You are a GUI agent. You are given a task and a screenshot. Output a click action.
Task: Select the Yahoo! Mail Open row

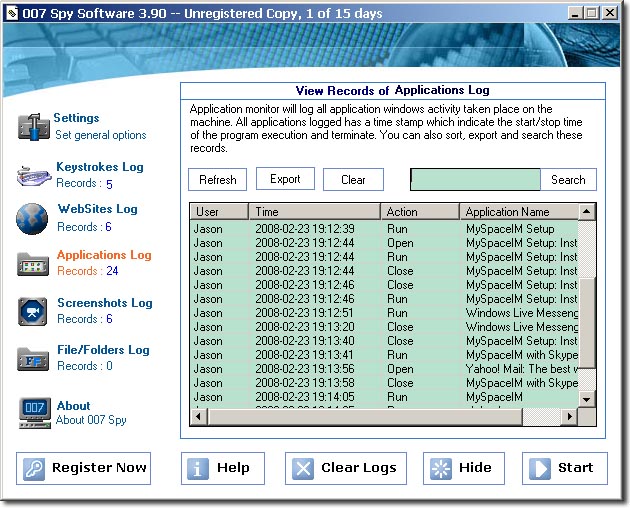(x=384, y=369)
